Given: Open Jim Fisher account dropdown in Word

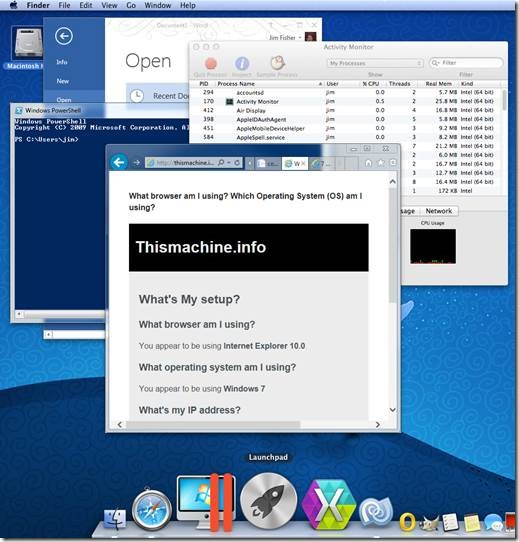Looking at the screenshot, I should coord(286,37).
